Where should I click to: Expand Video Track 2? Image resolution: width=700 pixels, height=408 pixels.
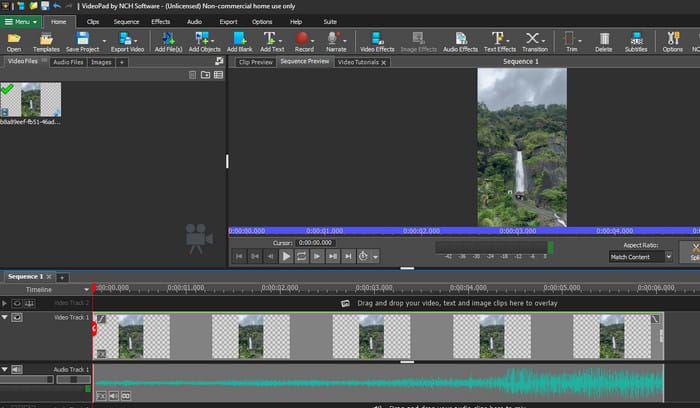point(4,304)
